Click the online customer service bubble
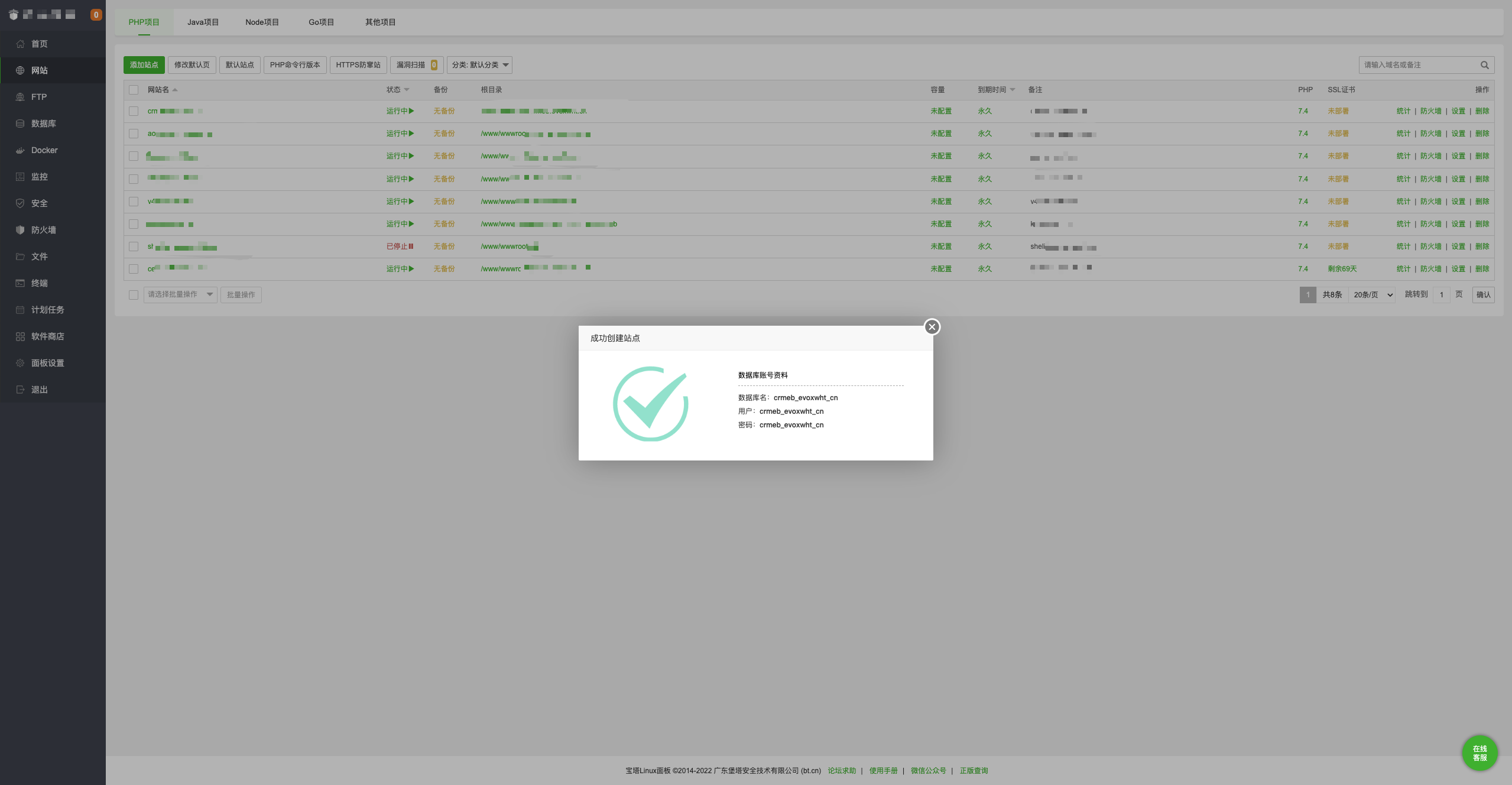The image size is (1512, 785). click(x=1479, y=752)
